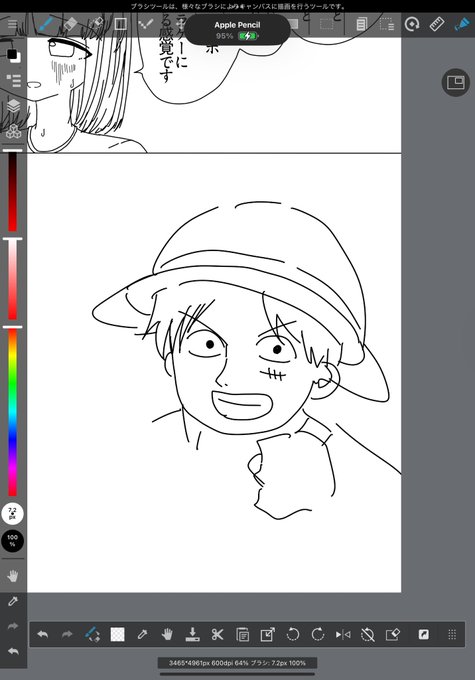Open the document pages icon in top toolbar
Screen dimensions: 475x680
point(361,24)
